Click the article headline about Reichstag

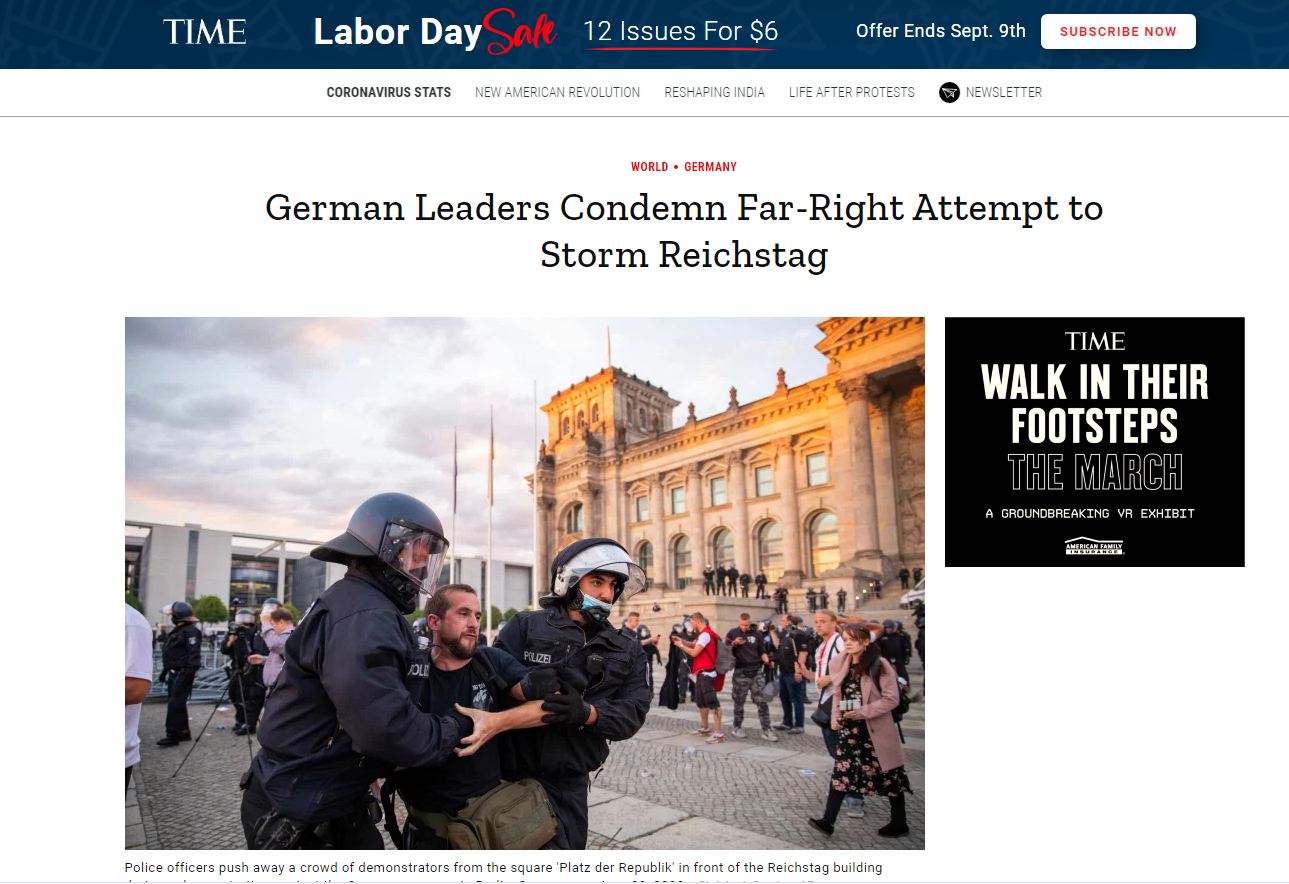tap(684, 231)
